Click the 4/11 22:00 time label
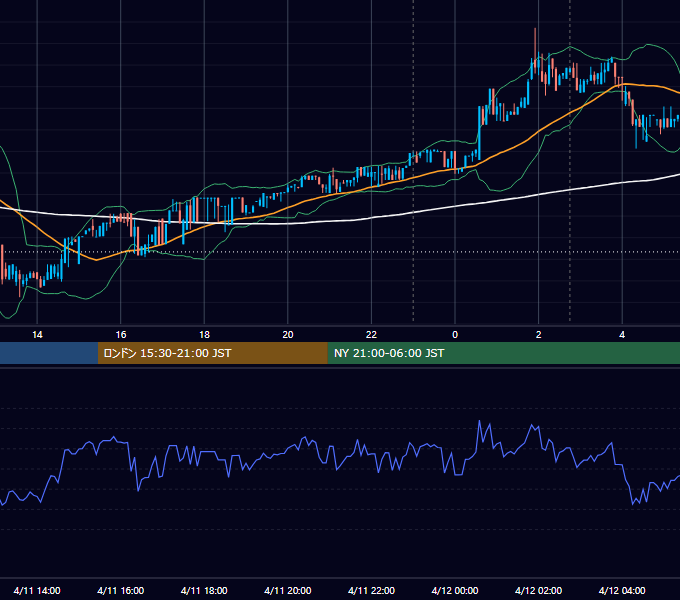 [371, 590]
